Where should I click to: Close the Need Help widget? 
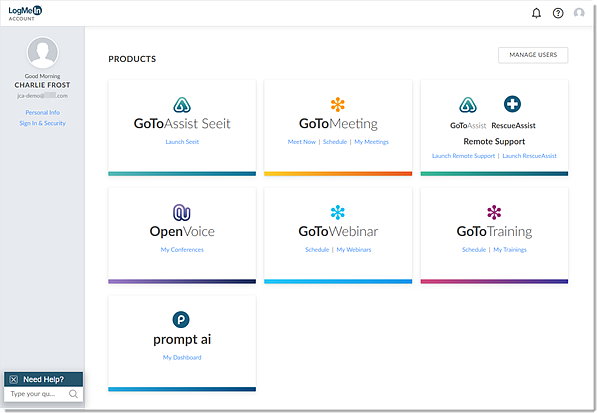(x=14, y=380)
